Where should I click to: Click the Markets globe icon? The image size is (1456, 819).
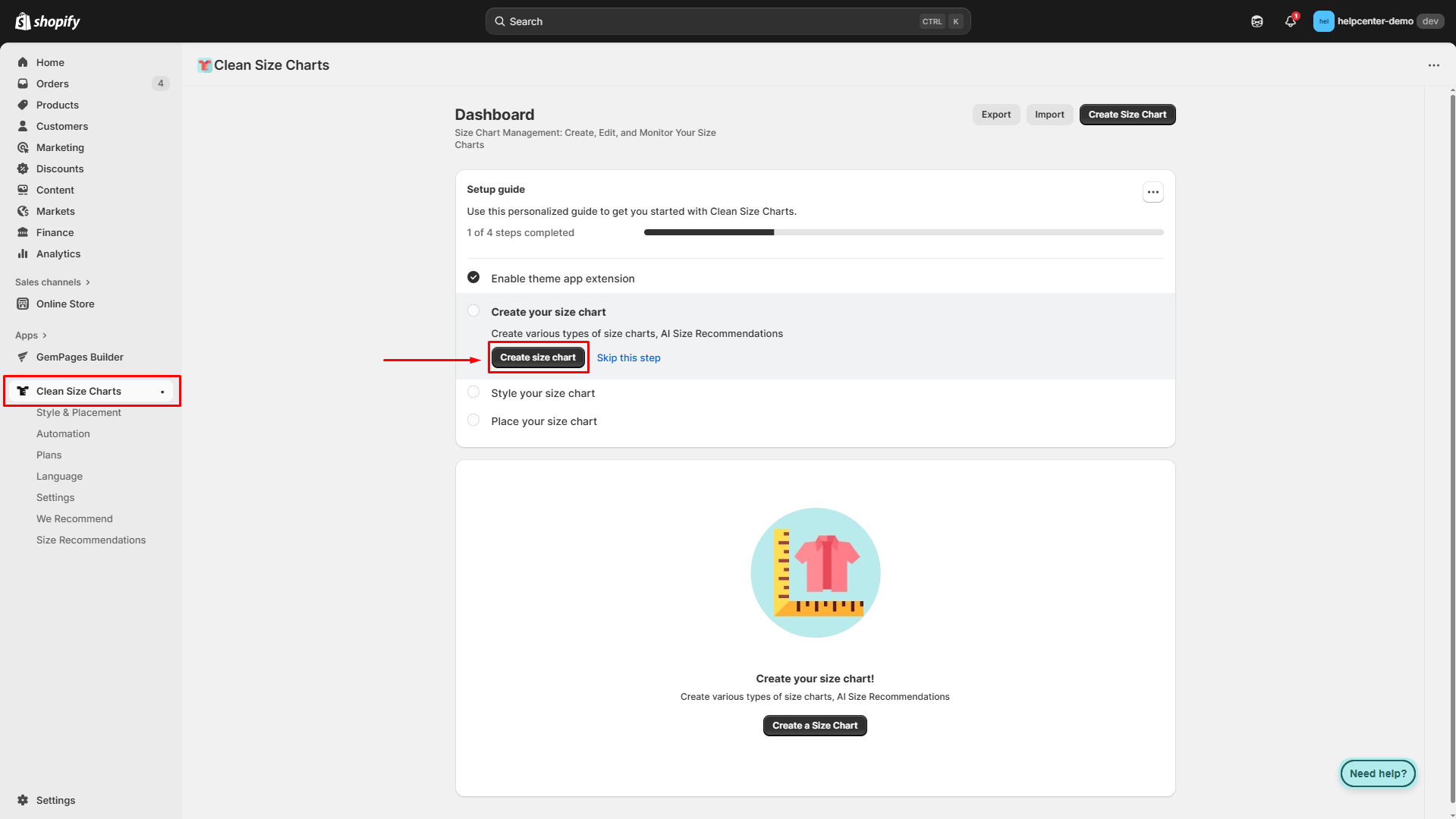coord(23,211)
